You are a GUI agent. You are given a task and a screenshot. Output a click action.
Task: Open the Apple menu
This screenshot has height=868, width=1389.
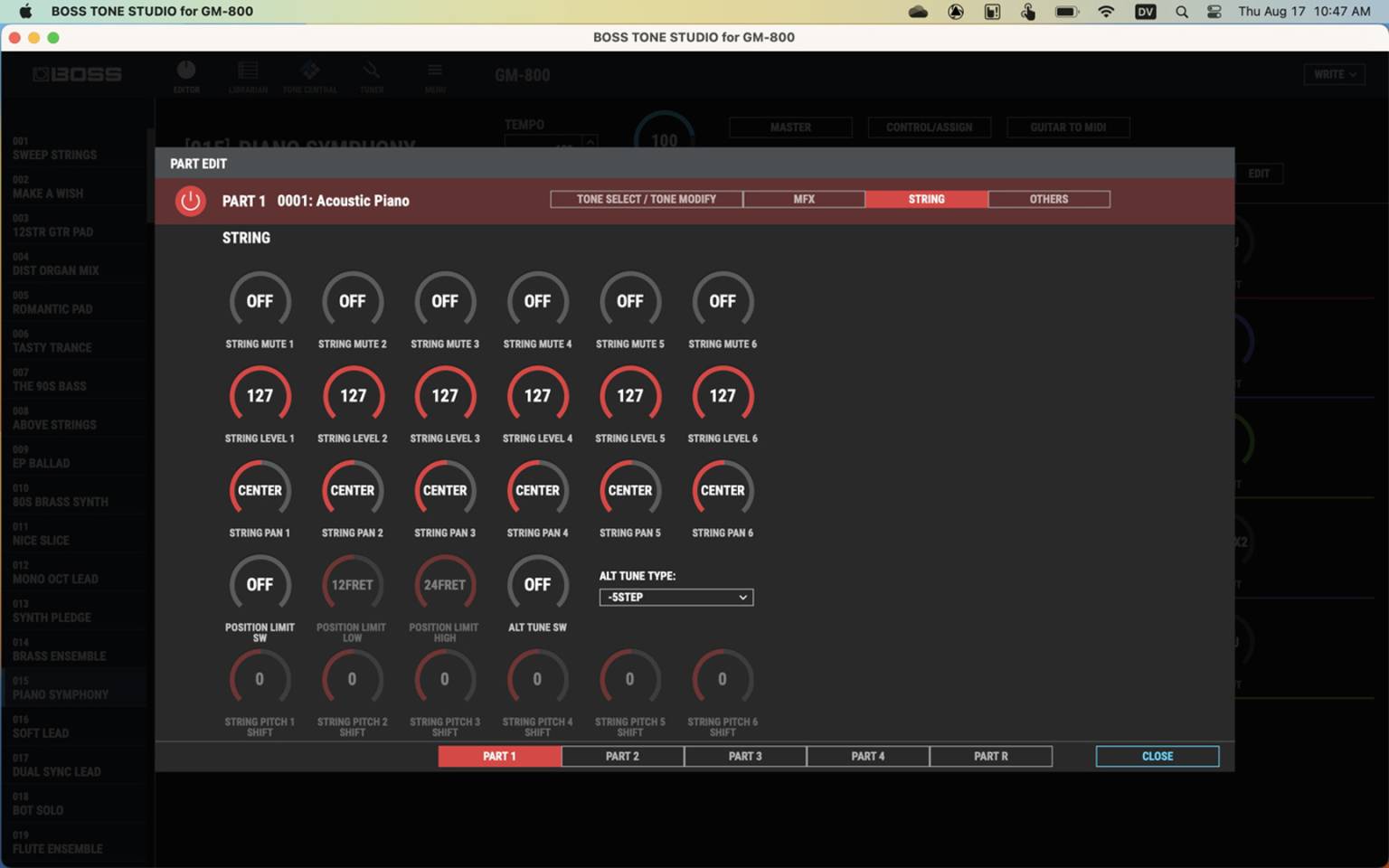[25, 12]
